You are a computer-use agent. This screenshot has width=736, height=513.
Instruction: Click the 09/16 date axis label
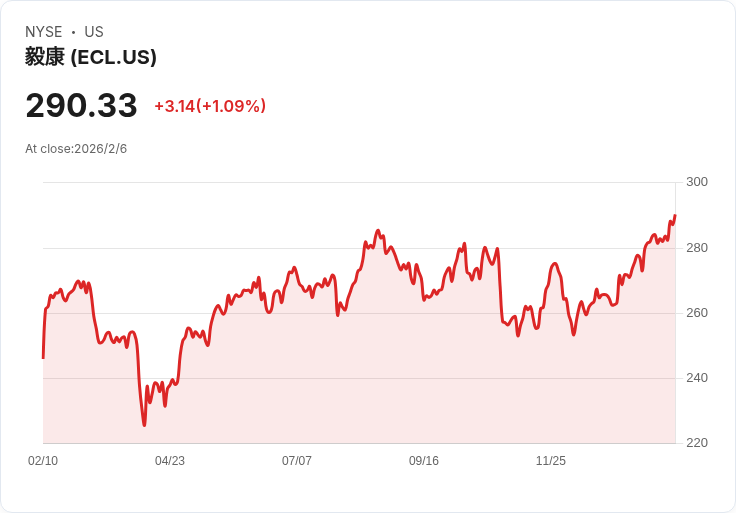click(x=424, y=460)
